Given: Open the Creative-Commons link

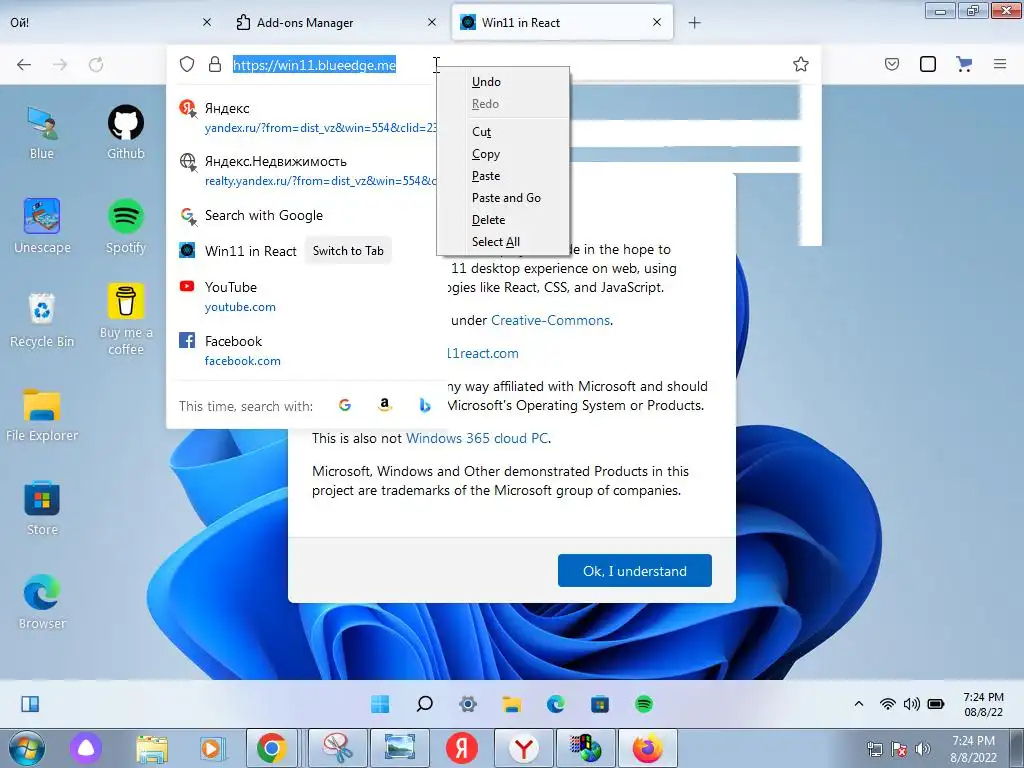Looking at the screenshot, I should click(x=551, y=321).
